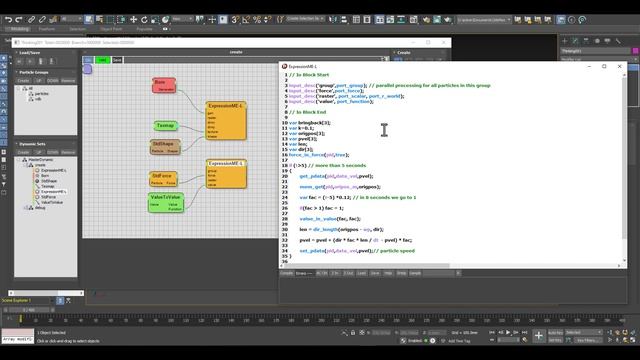Click the Play Animation button
Viewport: 640px width, 360px height.
tap(508, 332)
